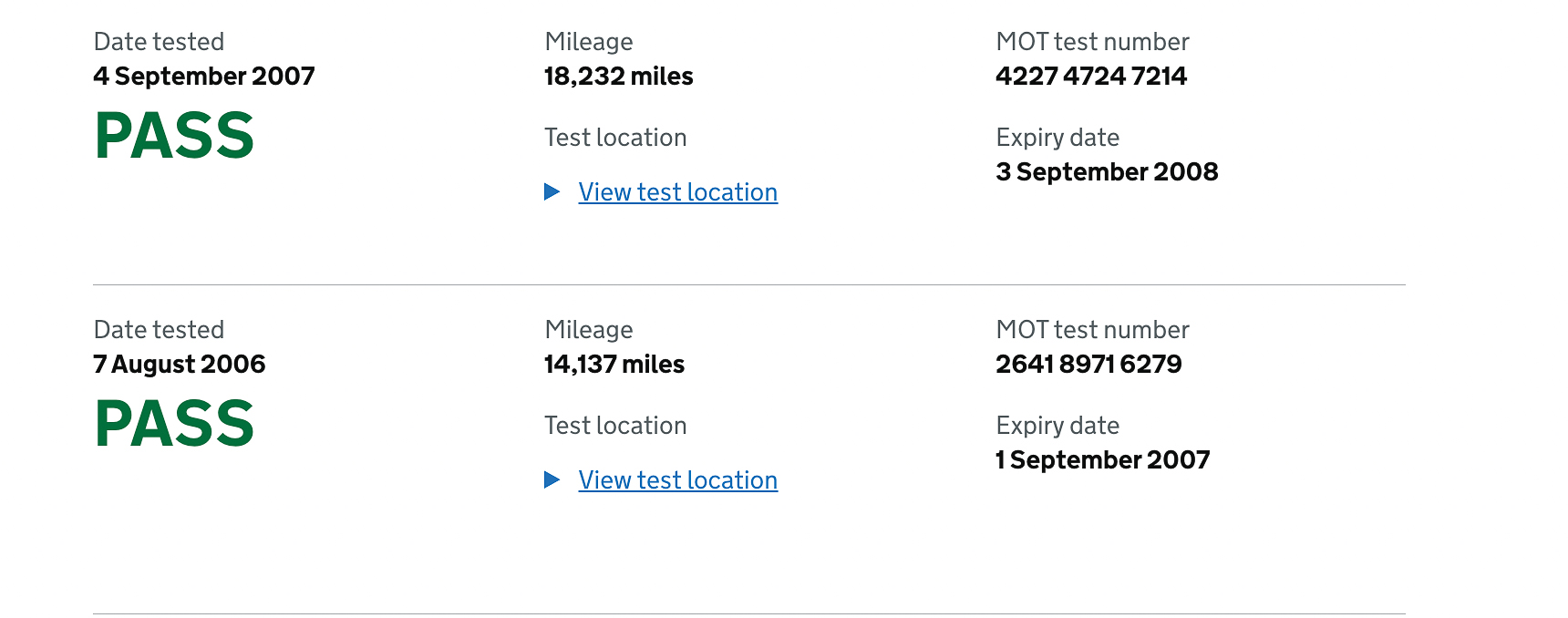Click the PASS result for 7 August 2006
This screenshot has height=618, width=1568.
click(174, 424)
